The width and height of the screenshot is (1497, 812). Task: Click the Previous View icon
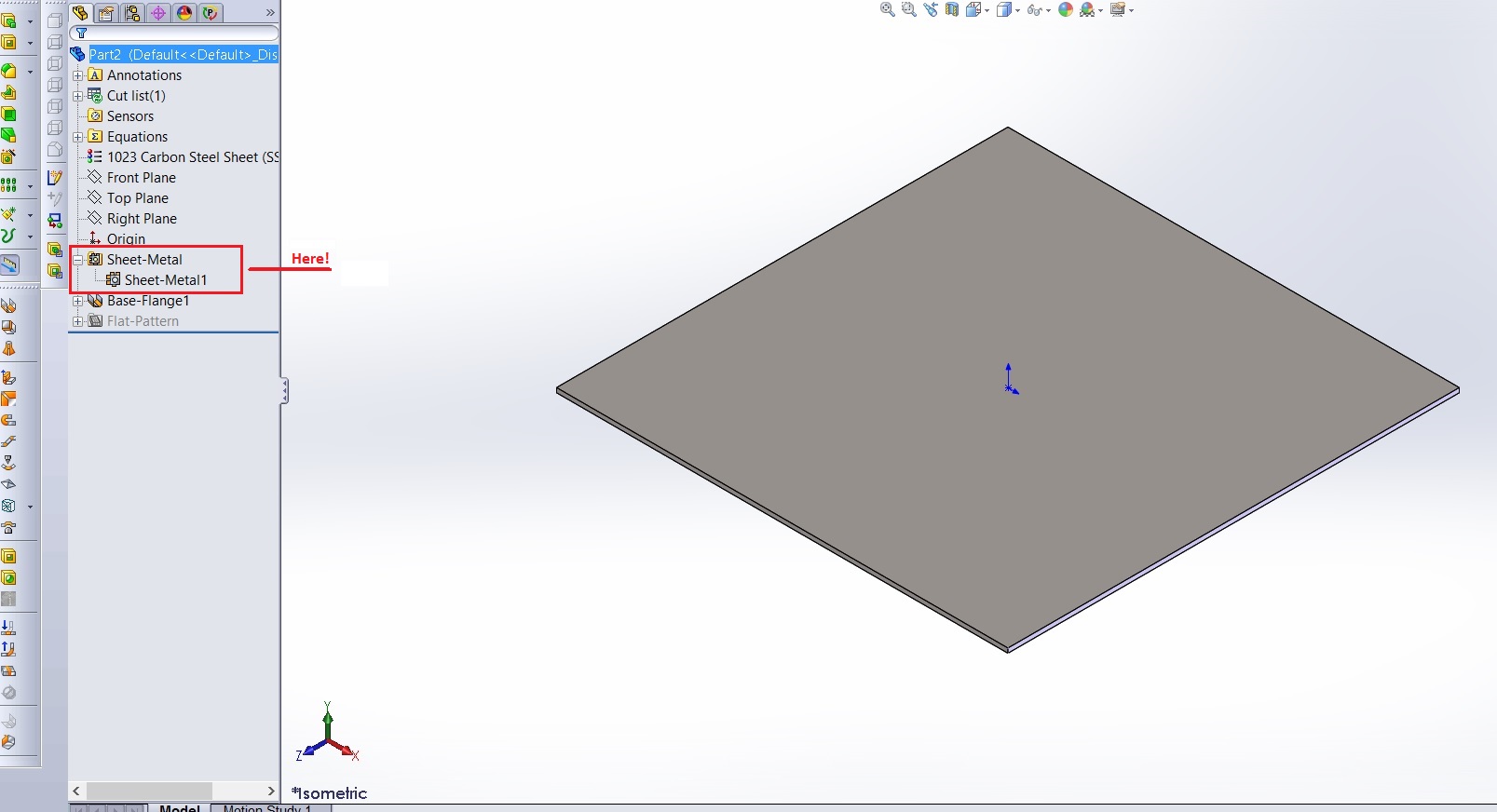931,9
